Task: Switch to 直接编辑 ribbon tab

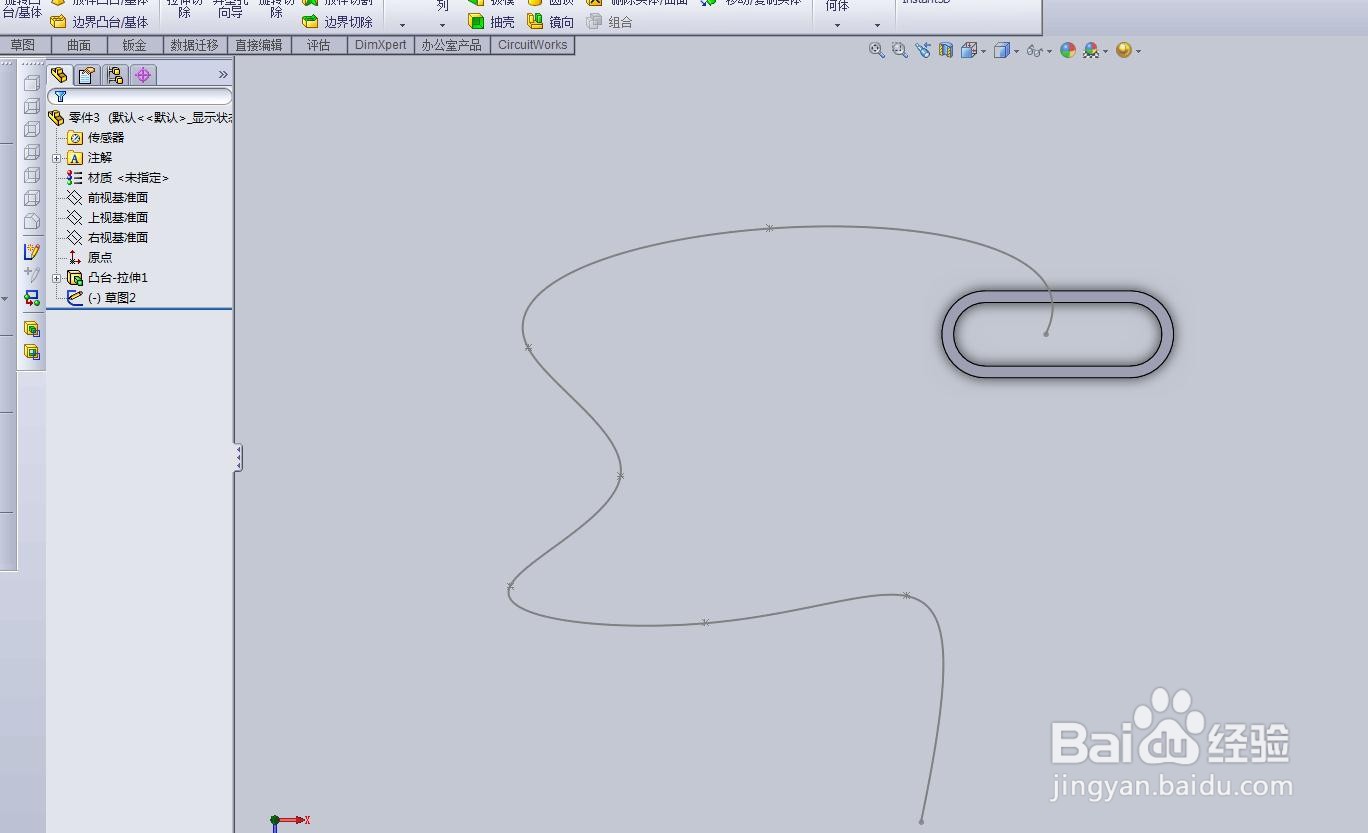Action: pyautogui.click(x=259, y=45)
